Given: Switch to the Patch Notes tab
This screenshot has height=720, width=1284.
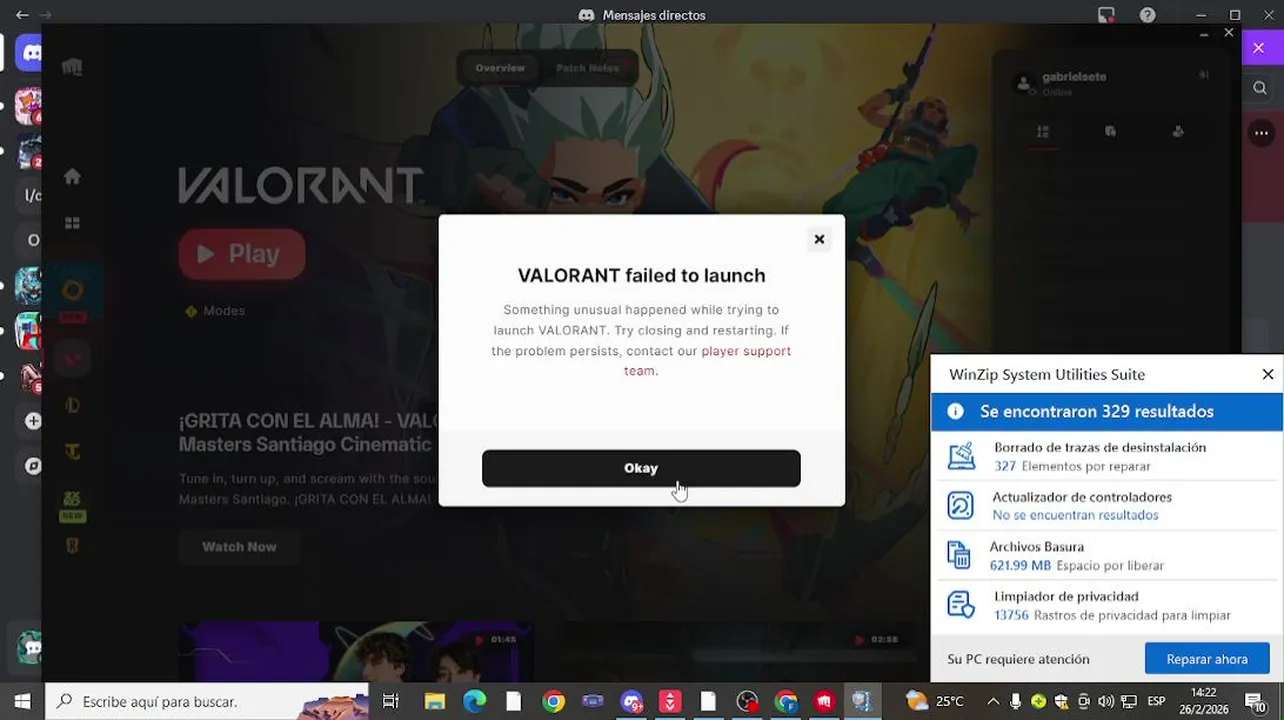Looking at the screenshot, I should click(588, 68).
